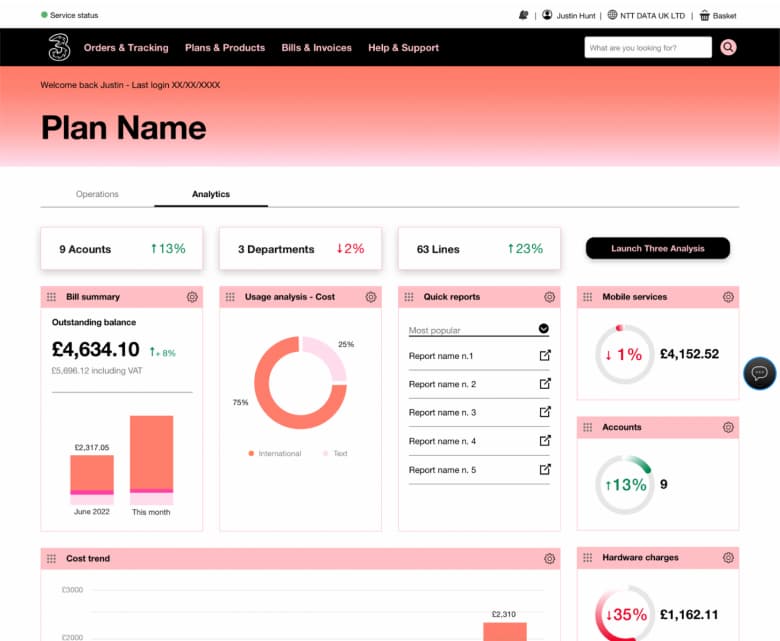Open Report name n. 3 external link icon

point(545,412)
